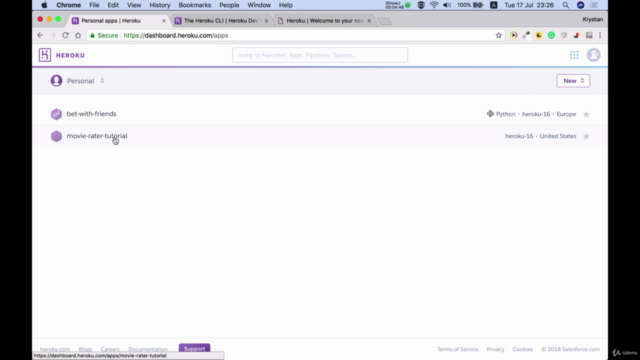Bookmark this page with star icon
This screenshot has height=360, width=640.
click(x=498, y=36)
